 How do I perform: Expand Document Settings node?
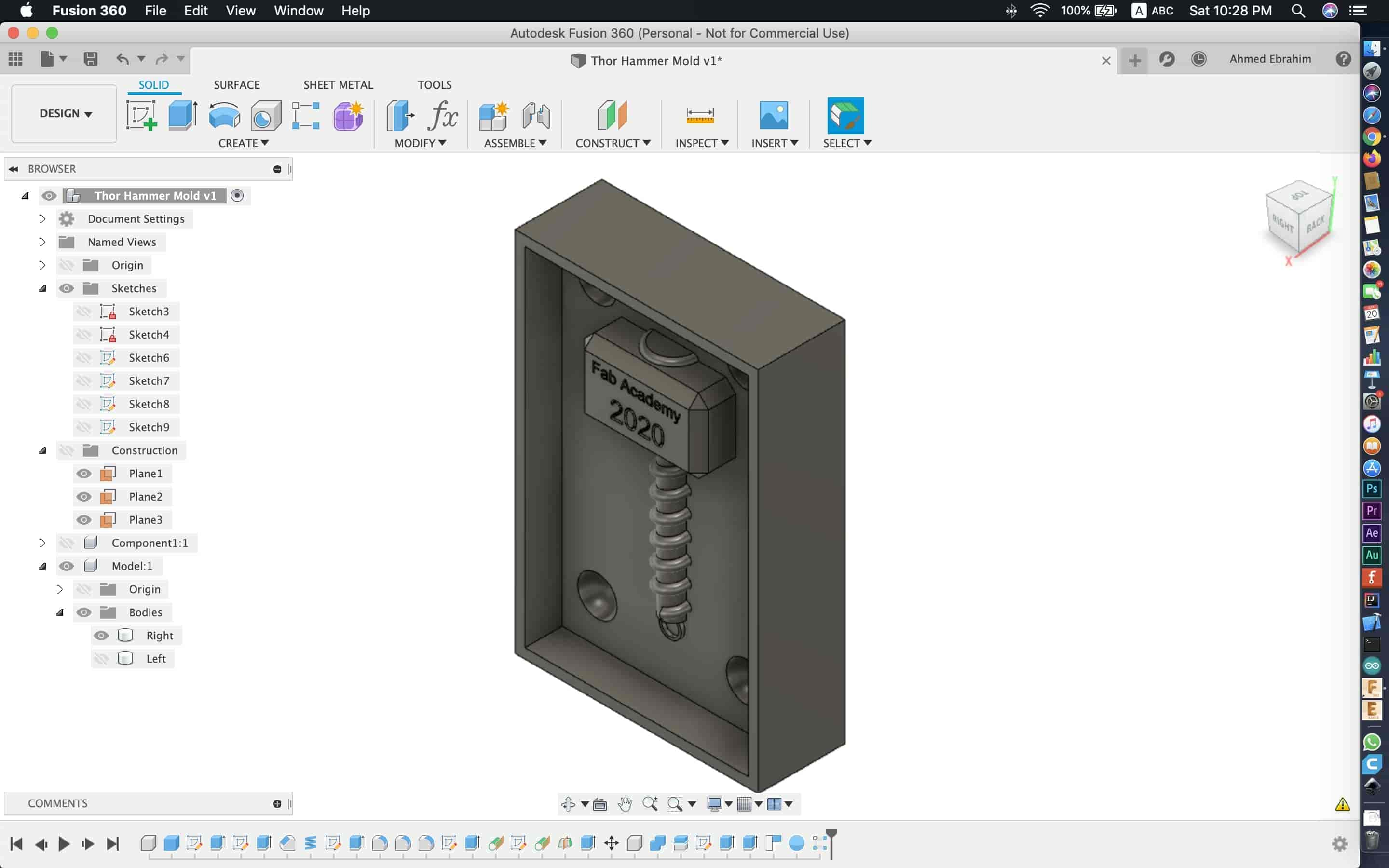pos(42,219)
